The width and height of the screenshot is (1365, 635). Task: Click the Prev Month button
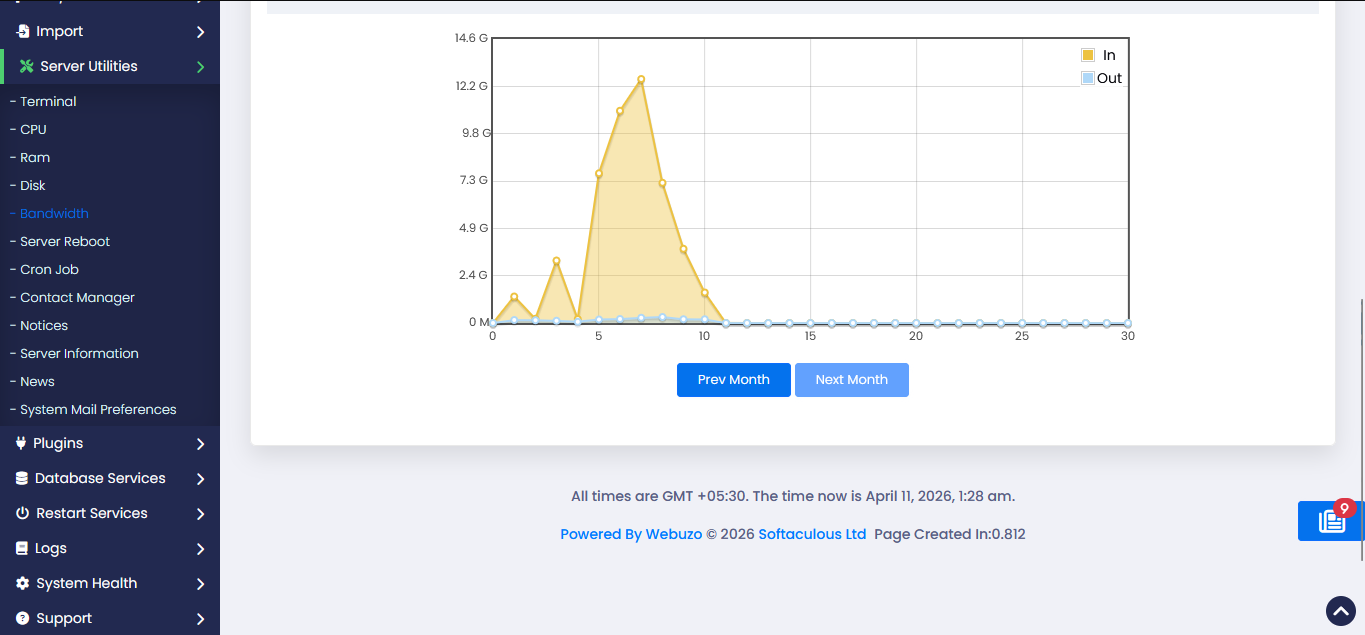pos(733,380)
